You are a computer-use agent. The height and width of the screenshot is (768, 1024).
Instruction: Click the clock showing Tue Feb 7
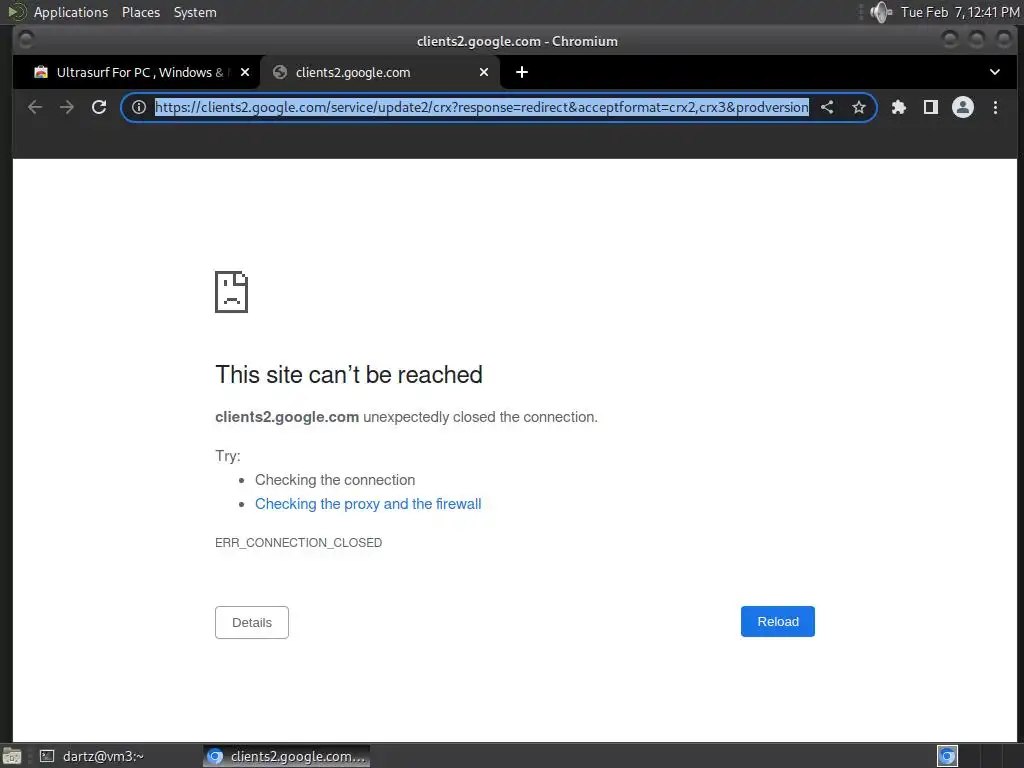point(960,12)
